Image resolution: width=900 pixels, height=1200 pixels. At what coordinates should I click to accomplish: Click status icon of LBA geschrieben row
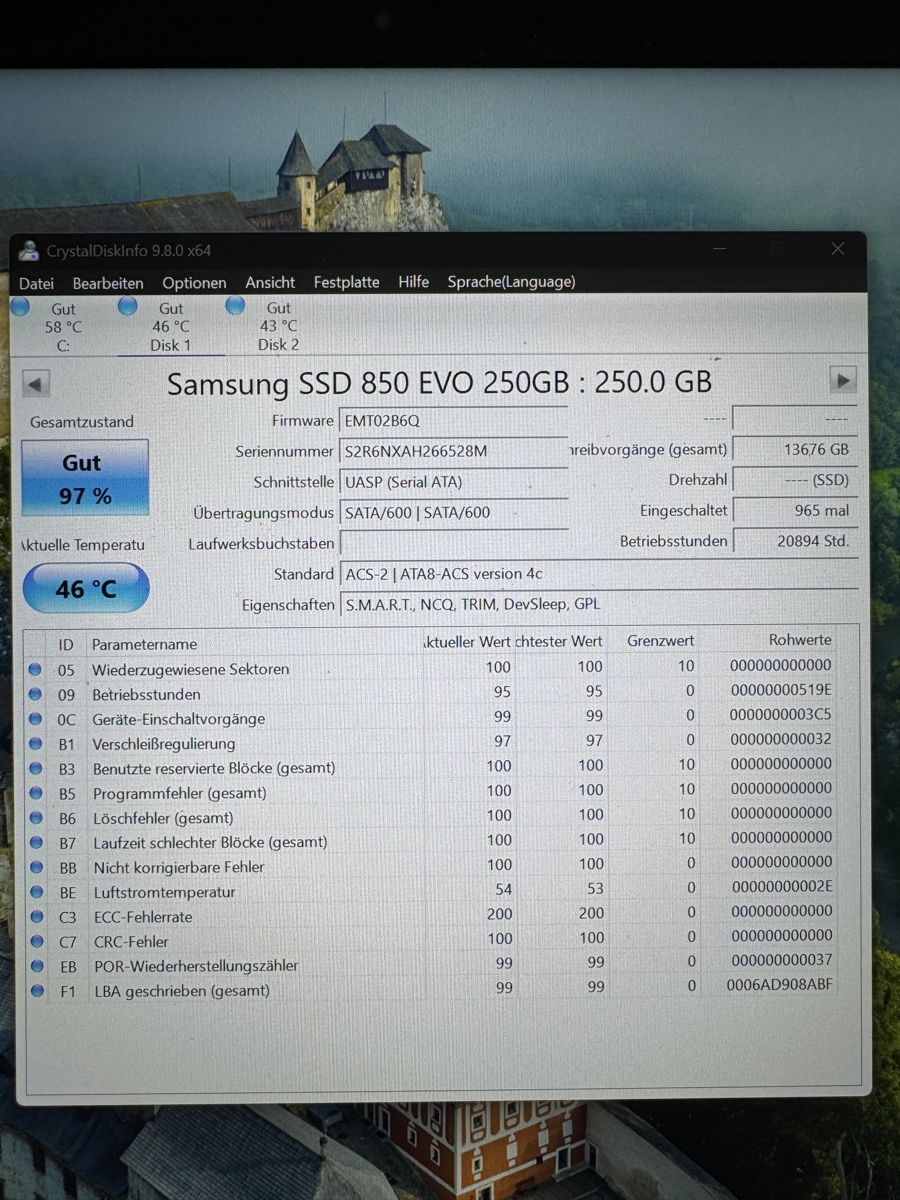37,990
